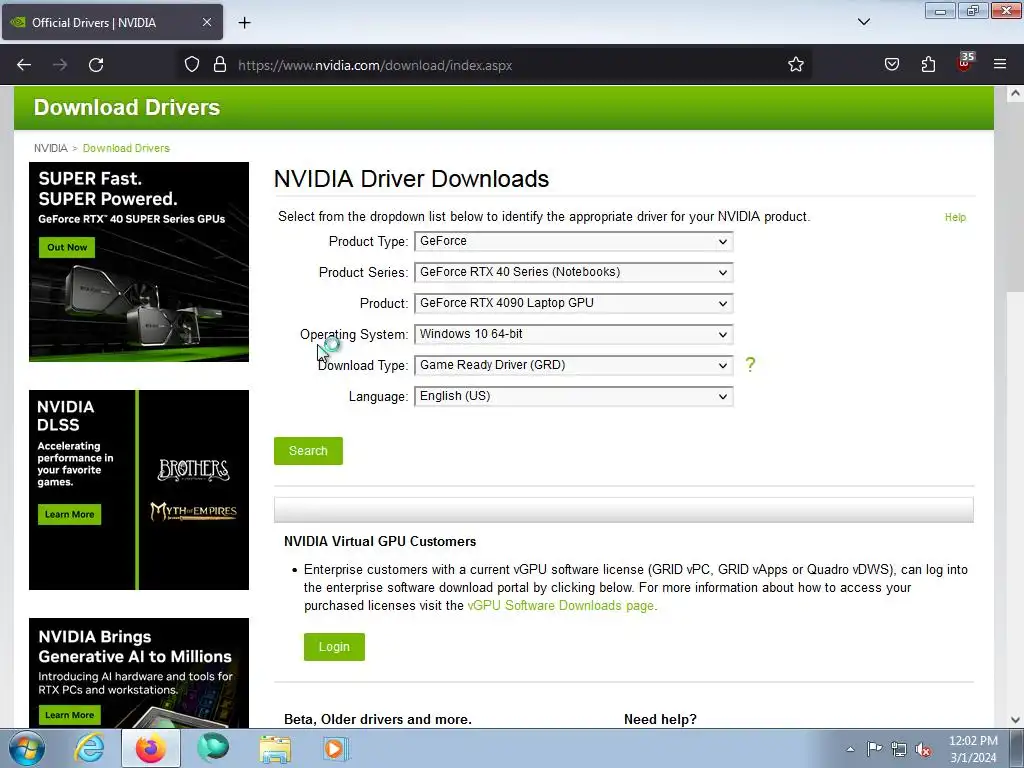
Task: Click the padlock site security icon
Action: (x=220, y=65)
